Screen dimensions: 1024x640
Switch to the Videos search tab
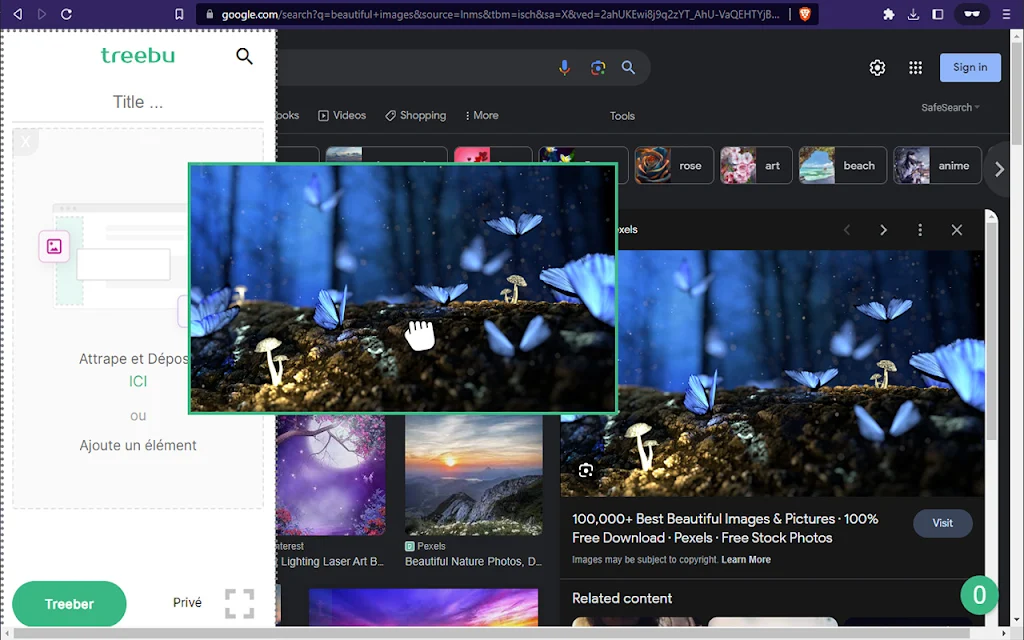(342, 116)
